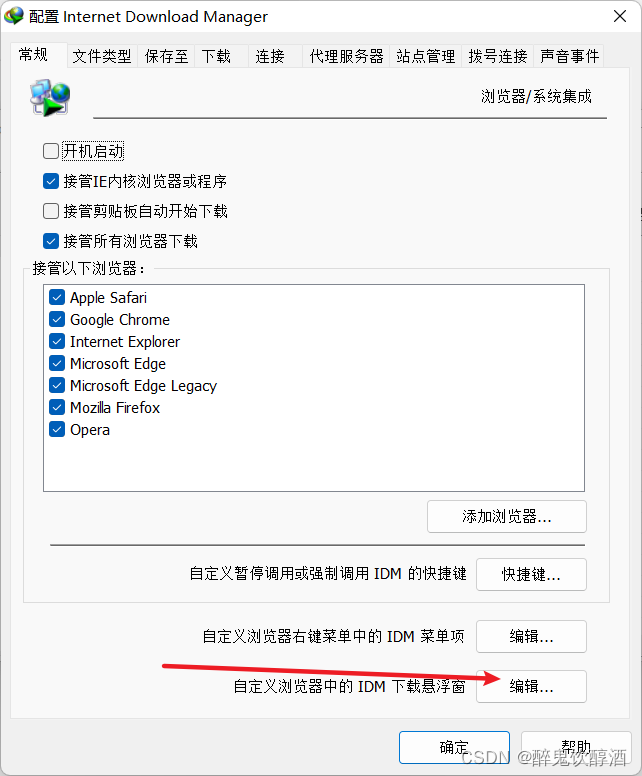Toggle Google Chrome browser checkbox
Image resolution: width=642 pixels, height=776 pixels.
57,320
